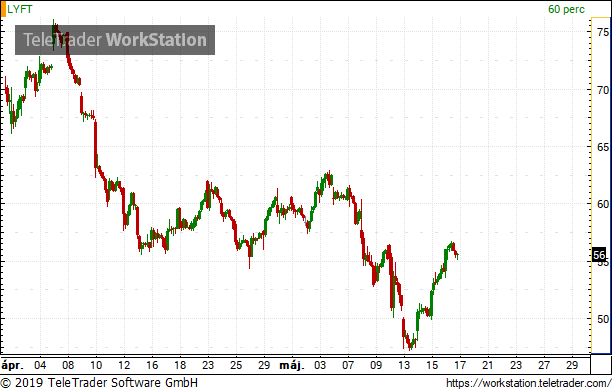This screenshot has width=612, height=392.
Task: Click the 27 date label on time axis
Action: click(544, 365)
